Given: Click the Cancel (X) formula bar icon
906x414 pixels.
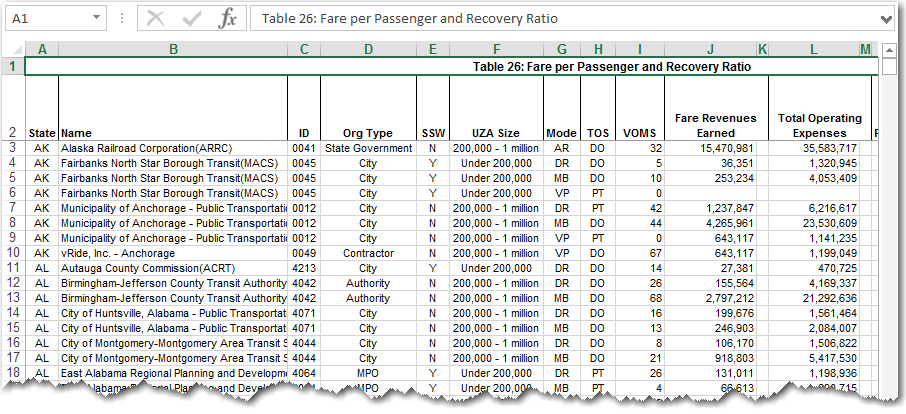Looking at the screenshot, I should (155, 18).
